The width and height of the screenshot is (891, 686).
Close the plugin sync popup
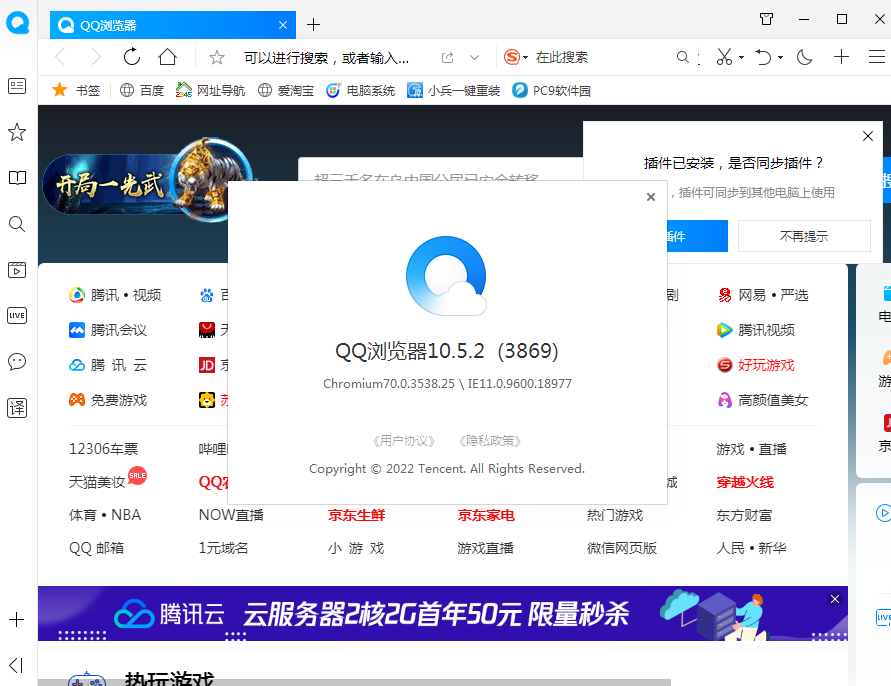(868, 136)
